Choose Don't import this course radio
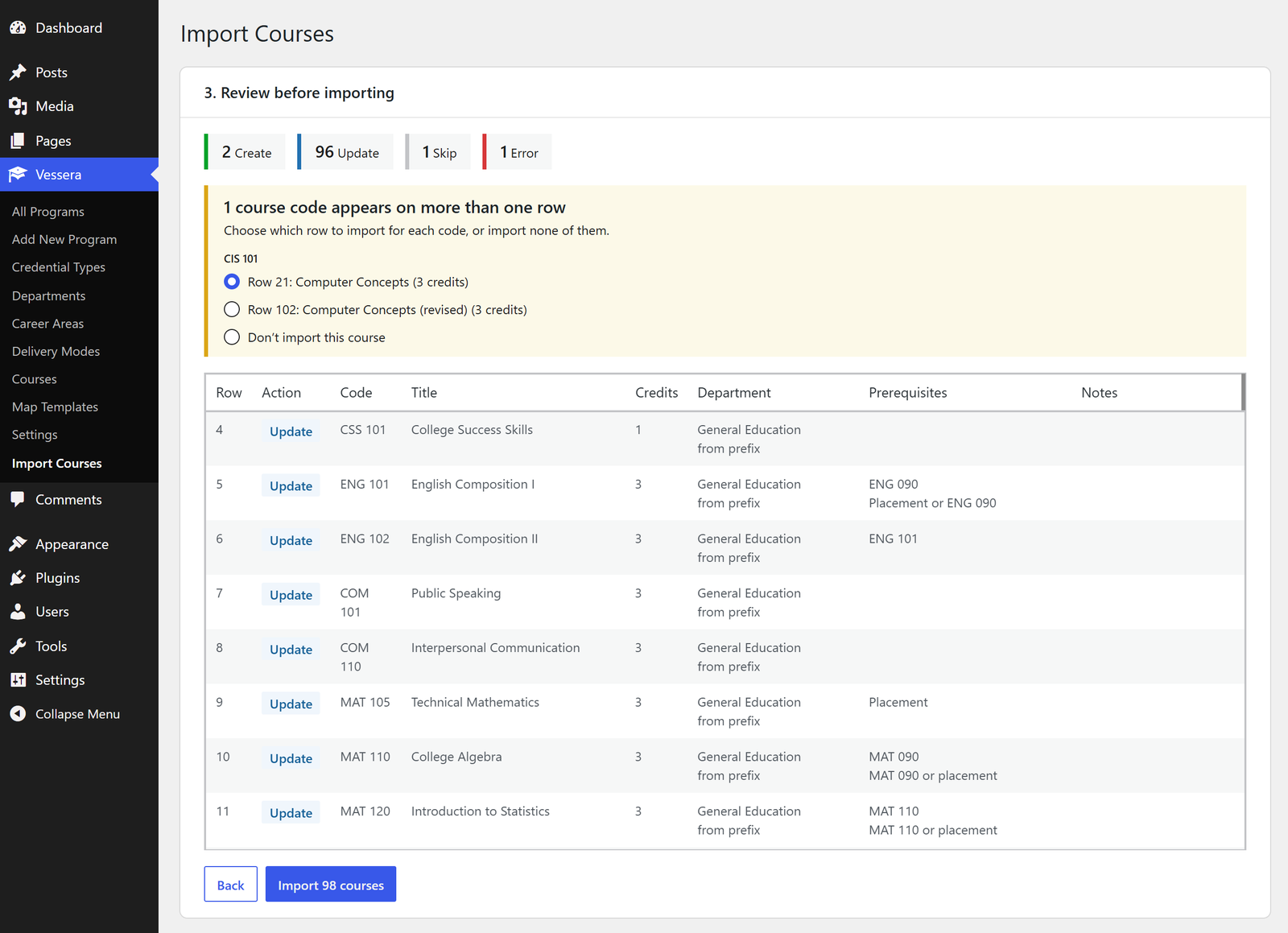Viewport: 1288px width, 933px height. [232, 337]
